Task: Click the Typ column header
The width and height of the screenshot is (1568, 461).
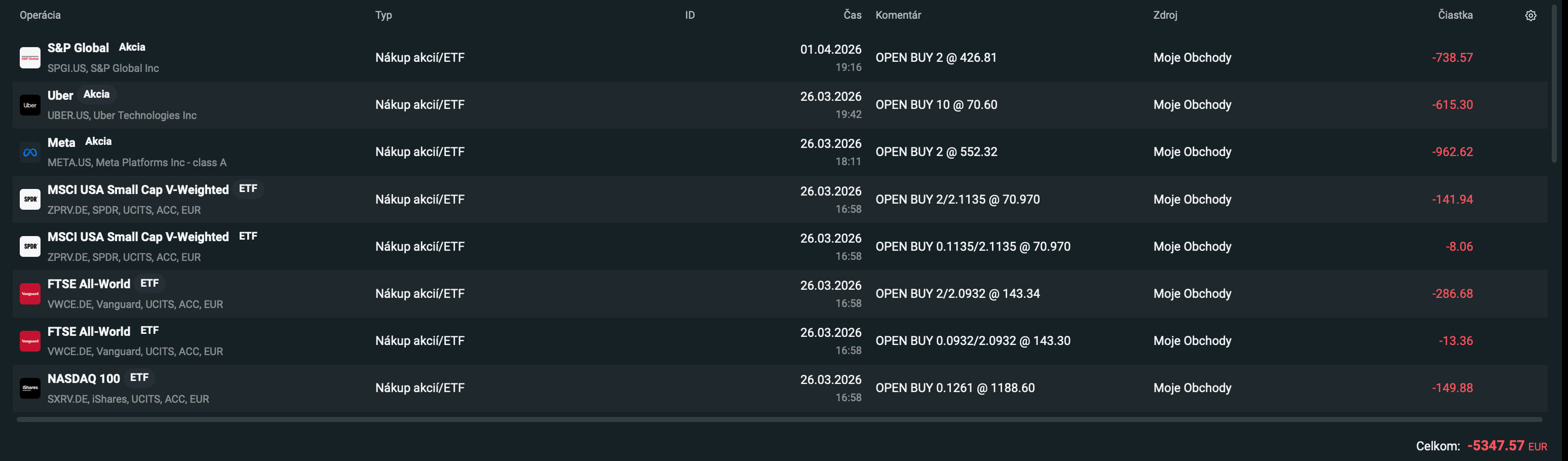Action: click(384, 15)
